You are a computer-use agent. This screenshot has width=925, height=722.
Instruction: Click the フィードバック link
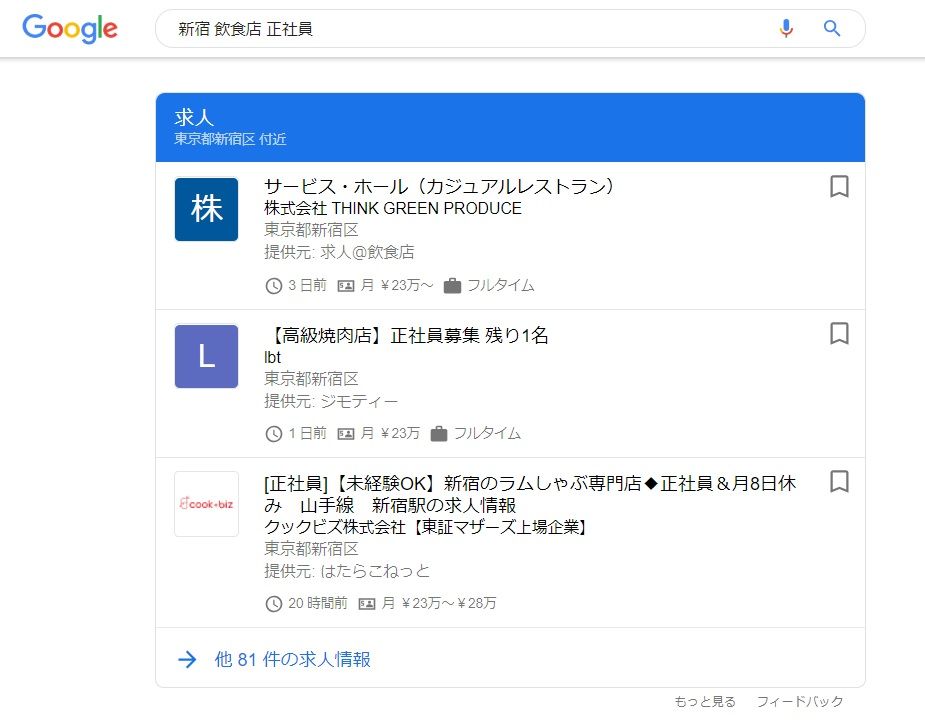(799, 701)
